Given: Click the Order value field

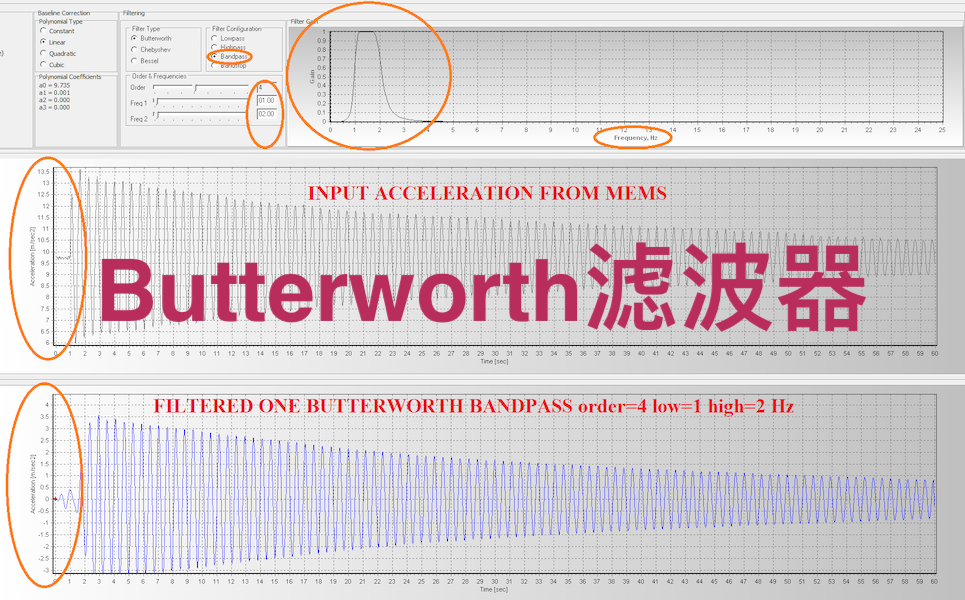Looking at the screenshot, I should coord(266,88).
